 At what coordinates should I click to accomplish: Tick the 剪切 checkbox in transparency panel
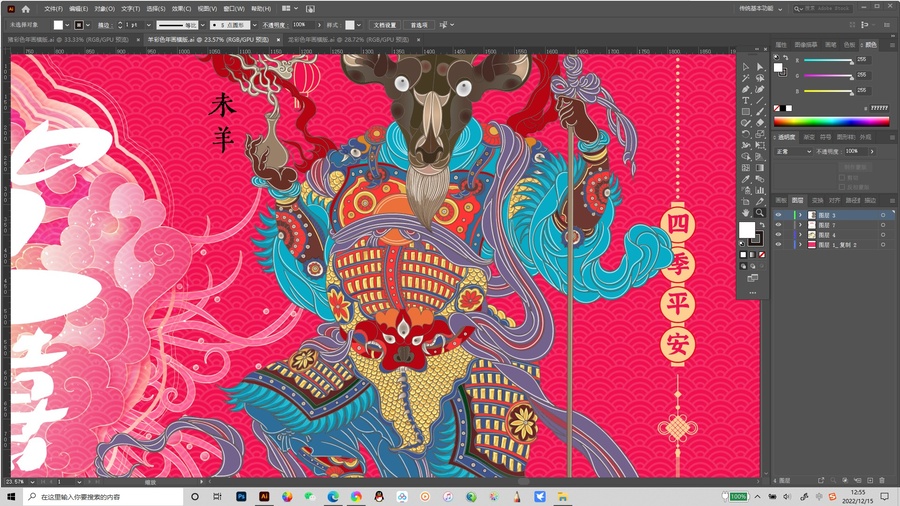[842, 178]
